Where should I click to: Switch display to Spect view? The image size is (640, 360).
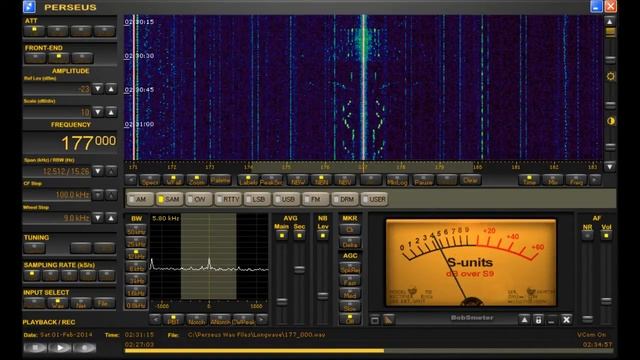150,180
